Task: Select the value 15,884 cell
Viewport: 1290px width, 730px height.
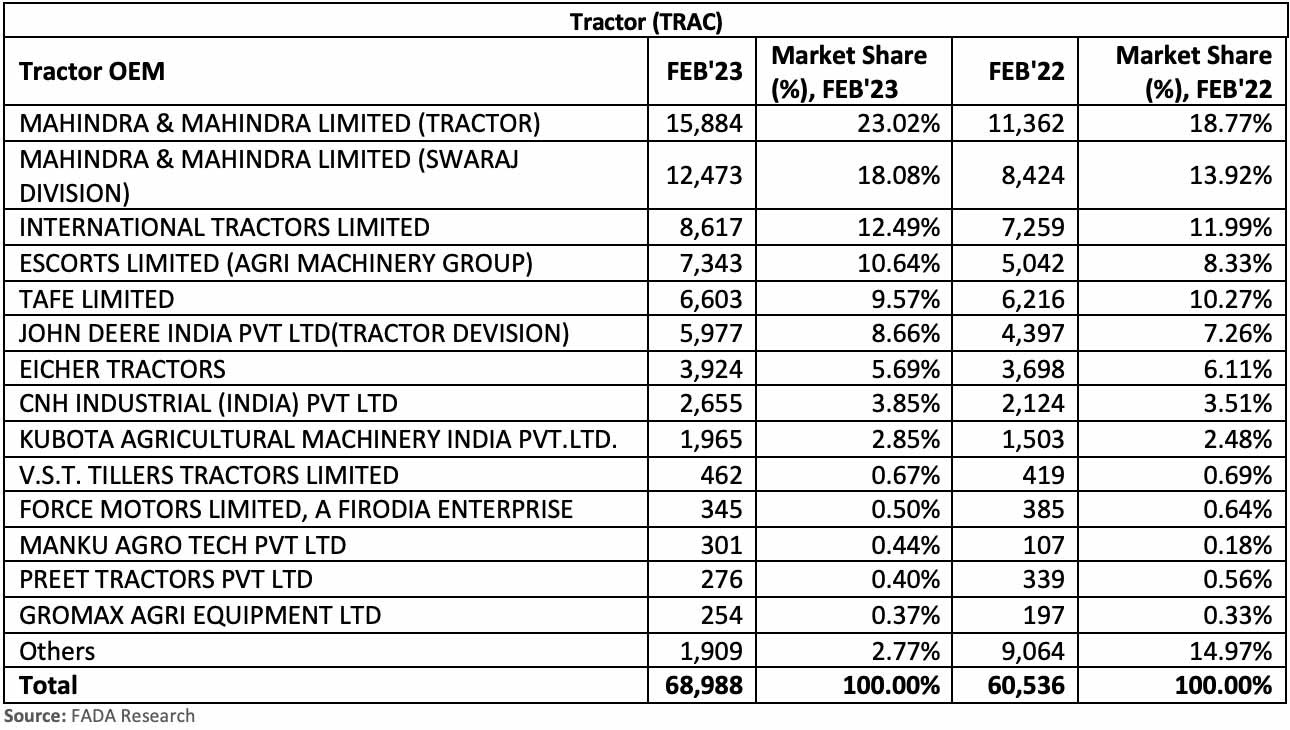Action: tap(705, 123)
